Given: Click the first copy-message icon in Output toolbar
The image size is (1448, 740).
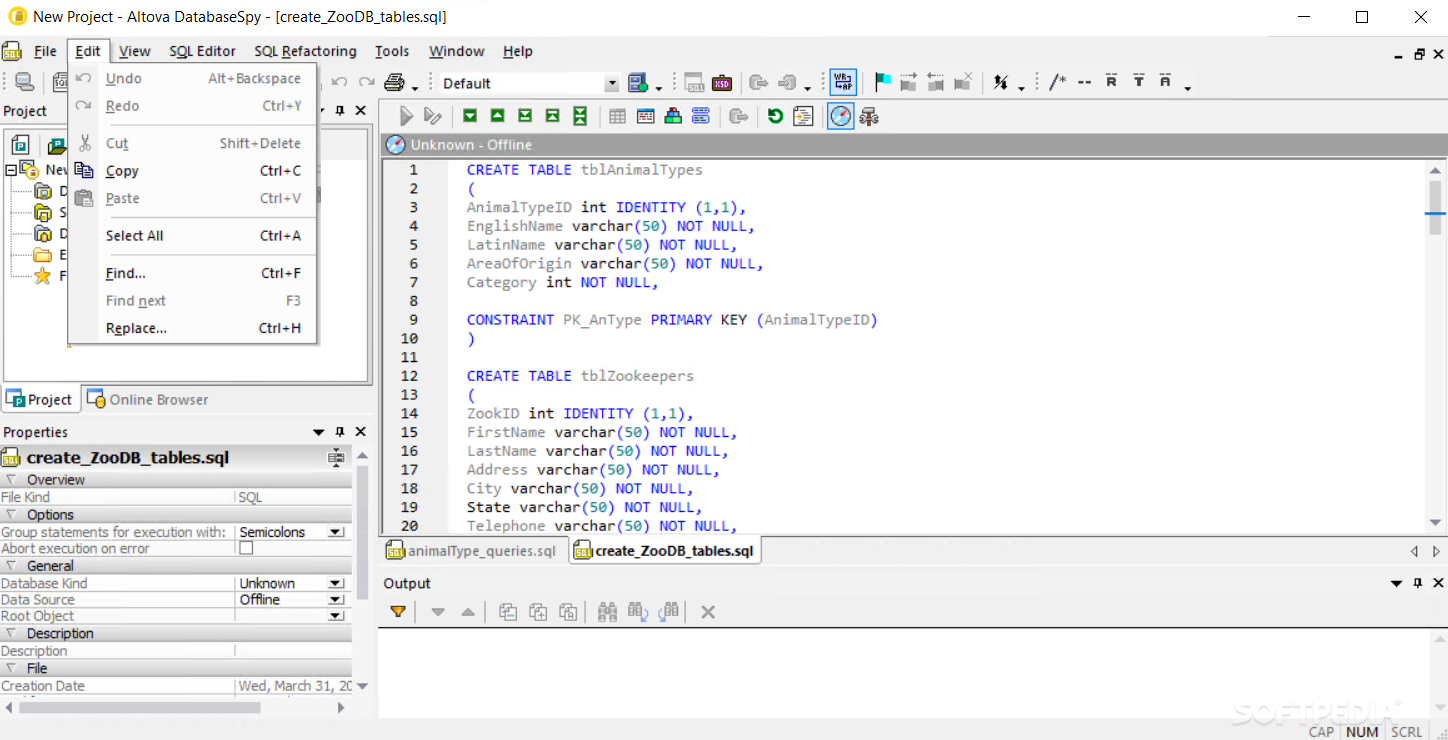Looking at the screenshot, I should (508, 612).
